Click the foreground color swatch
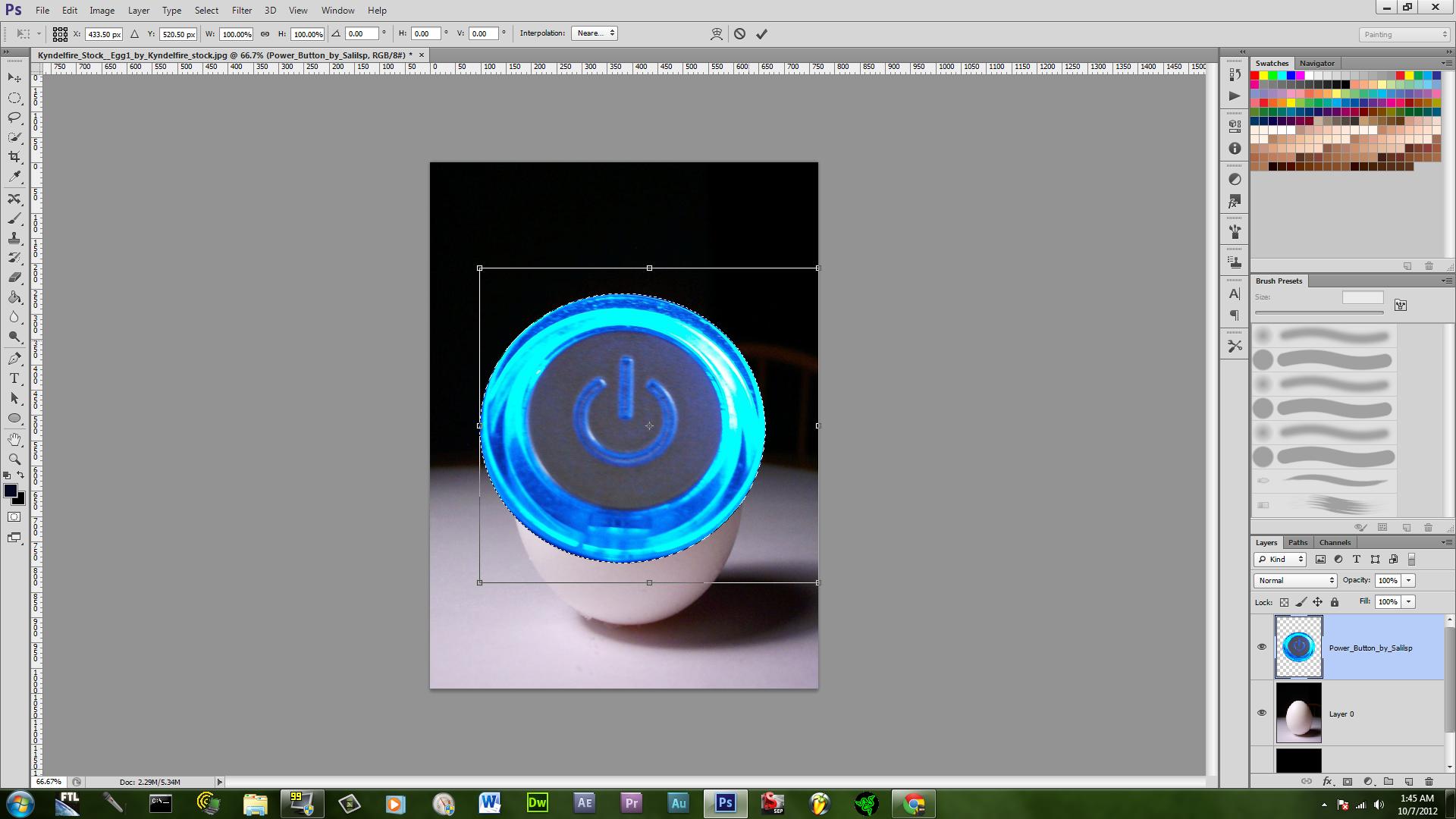Screen dimensions: 1456x819 point(11,491)
